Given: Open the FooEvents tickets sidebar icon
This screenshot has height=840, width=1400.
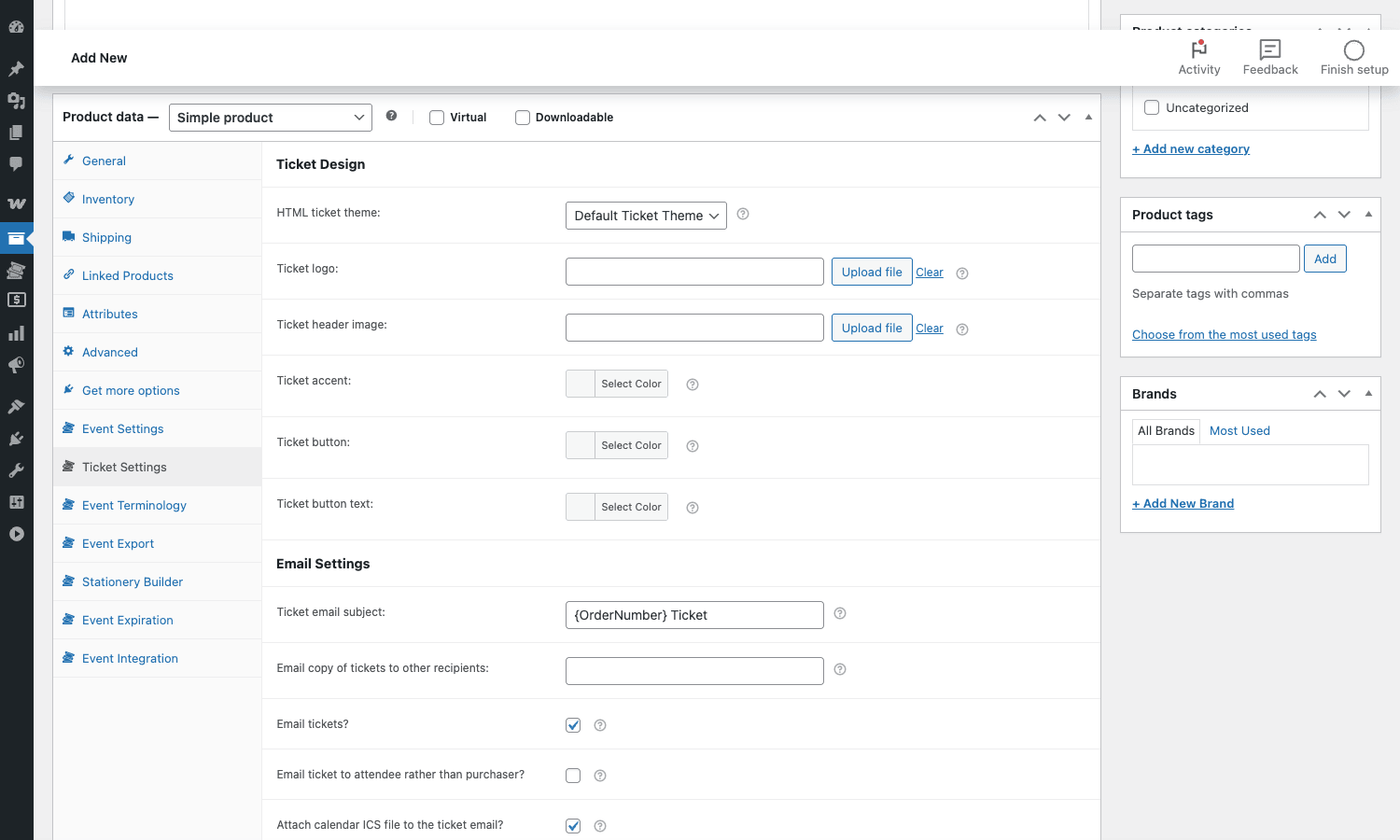Looking at the screenshot, I should 16,271.
